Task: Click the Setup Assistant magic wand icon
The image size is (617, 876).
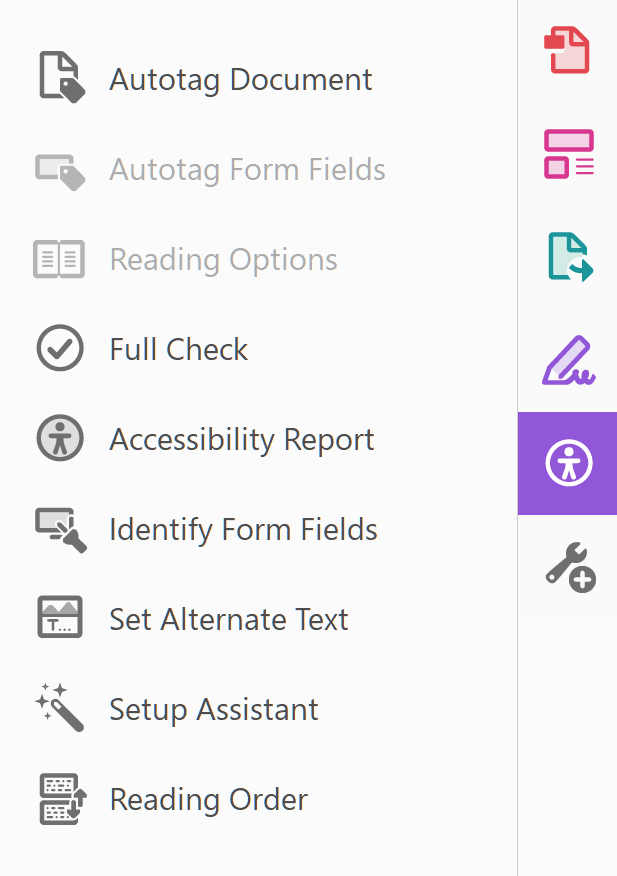Action: (x=60, y=709)
